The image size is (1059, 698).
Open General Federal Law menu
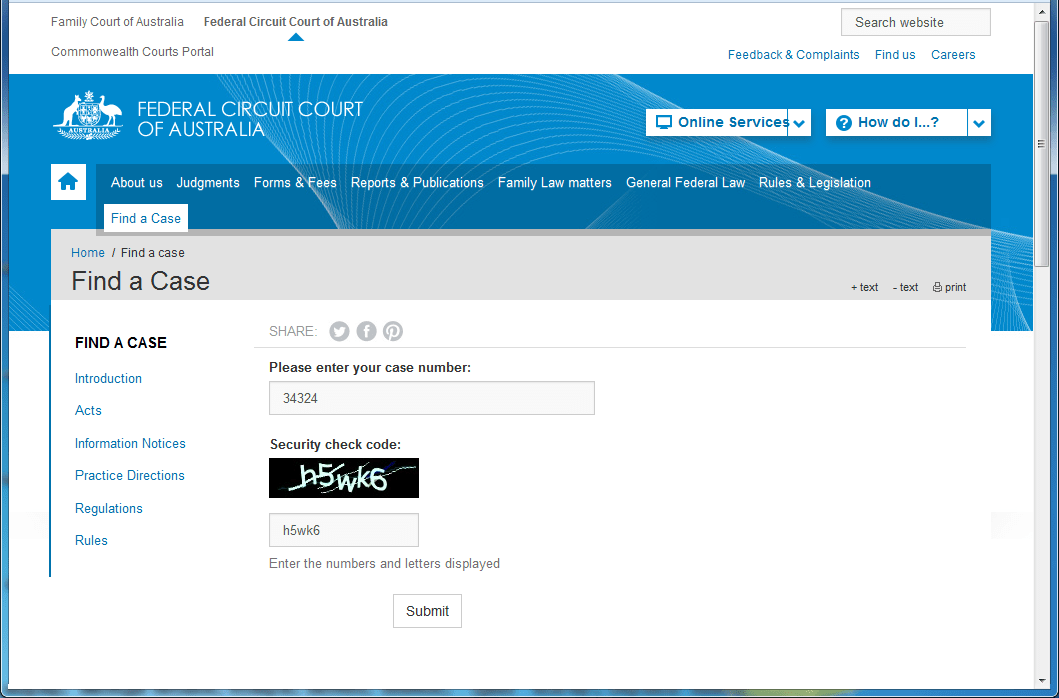click(x=686, y=182)
